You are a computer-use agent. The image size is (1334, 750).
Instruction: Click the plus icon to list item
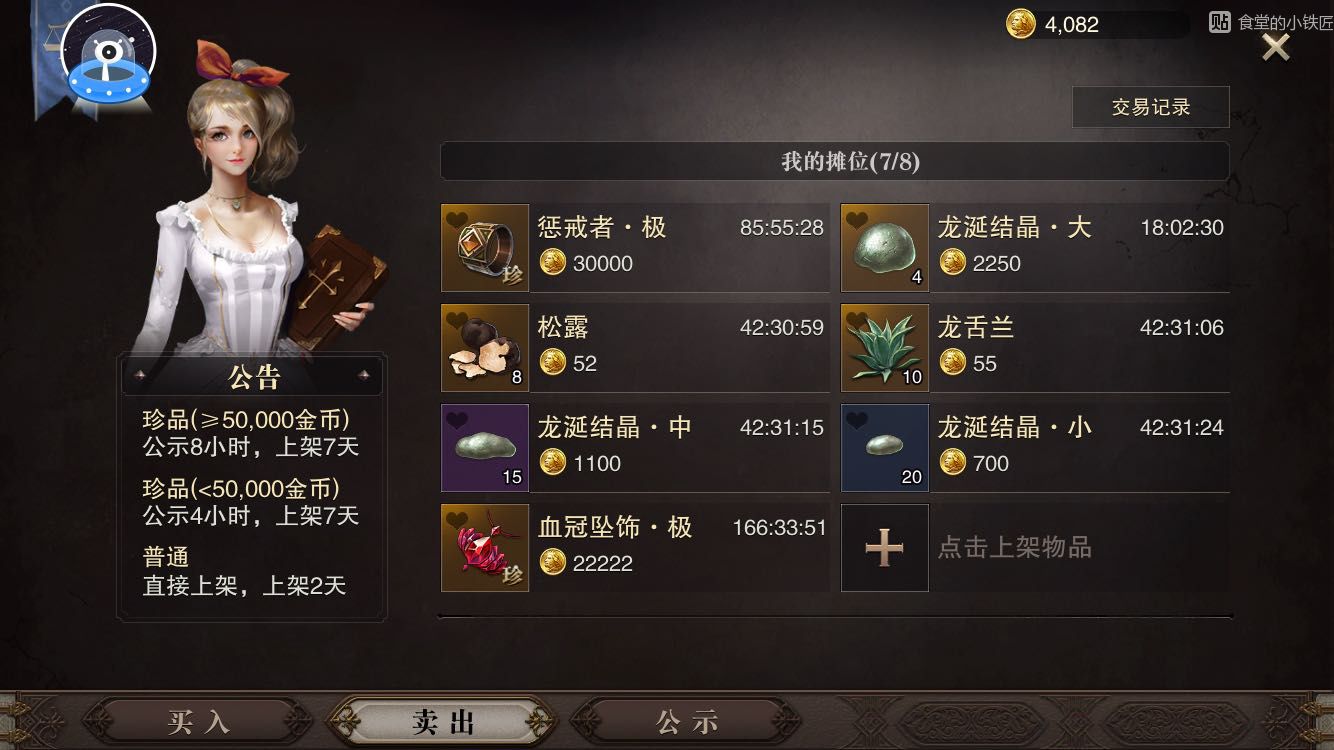pyautogui.click(x=885, y=548)
